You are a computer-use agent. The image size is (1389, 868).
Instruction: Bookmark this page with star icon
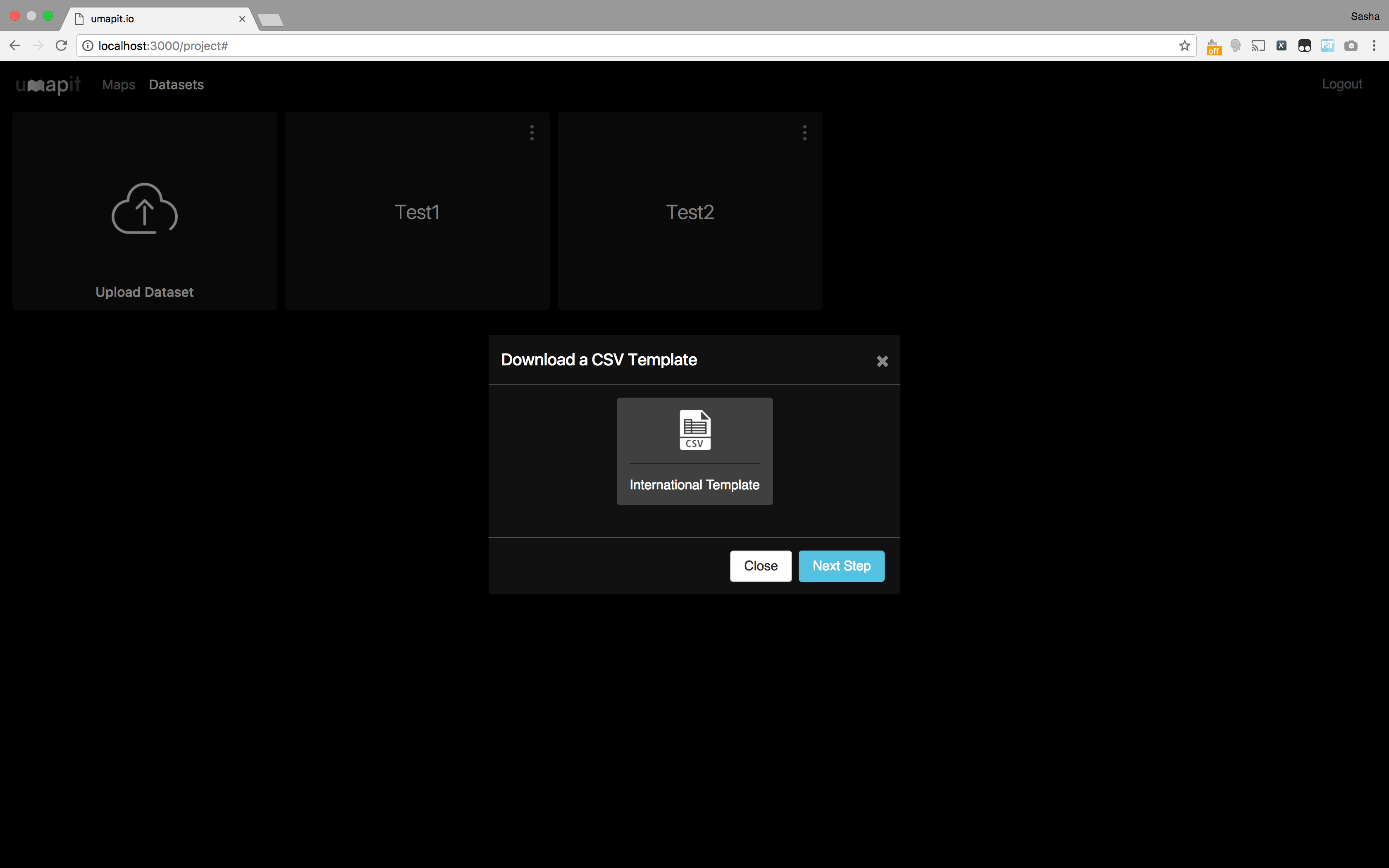(1185, 45)
